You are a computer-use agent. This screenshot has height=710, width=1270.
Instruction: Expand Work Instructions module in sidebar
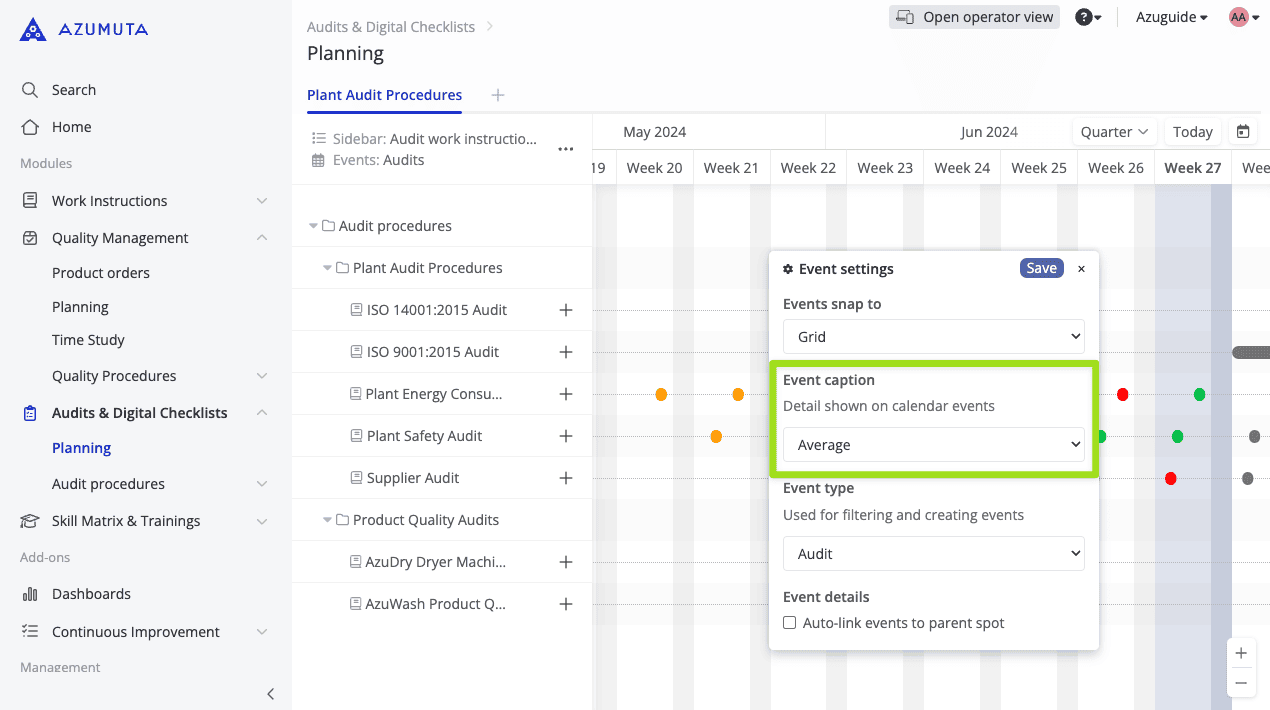[261, 201]
